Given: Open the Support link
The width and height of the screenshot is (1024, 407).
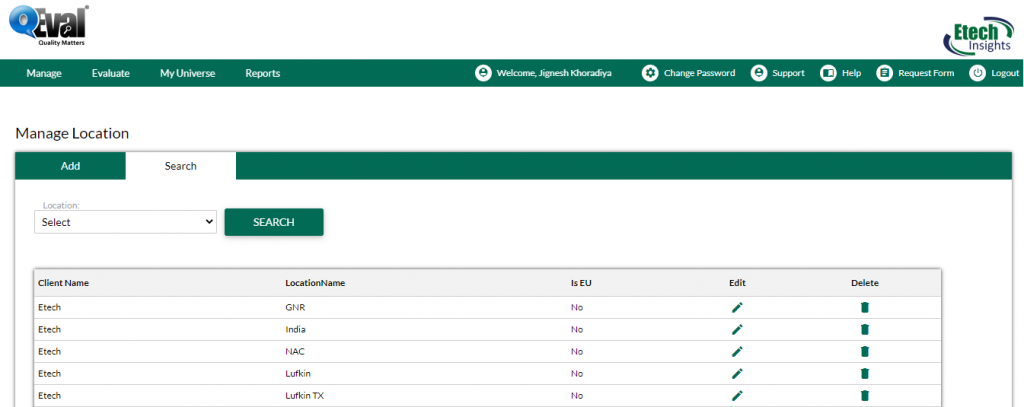Looking at the screenshot, I should [788, 73].
